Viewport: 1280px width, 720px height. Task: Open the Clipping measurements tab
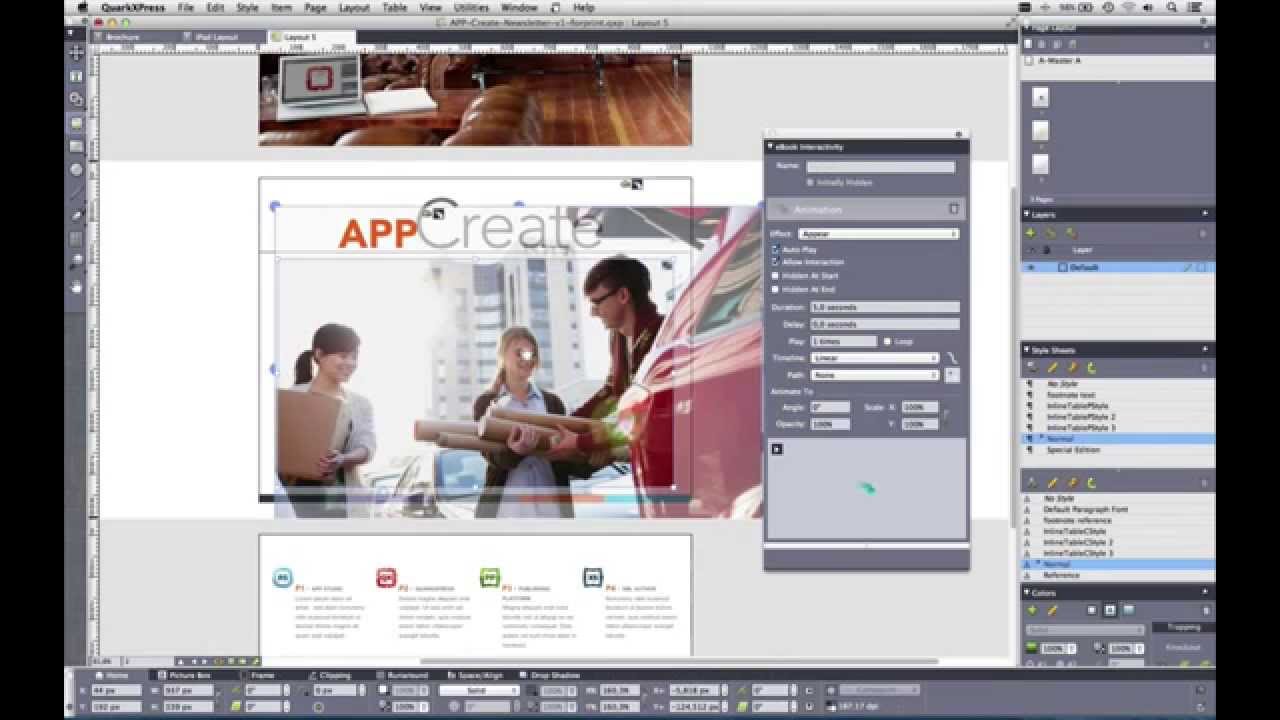[329, 675]
